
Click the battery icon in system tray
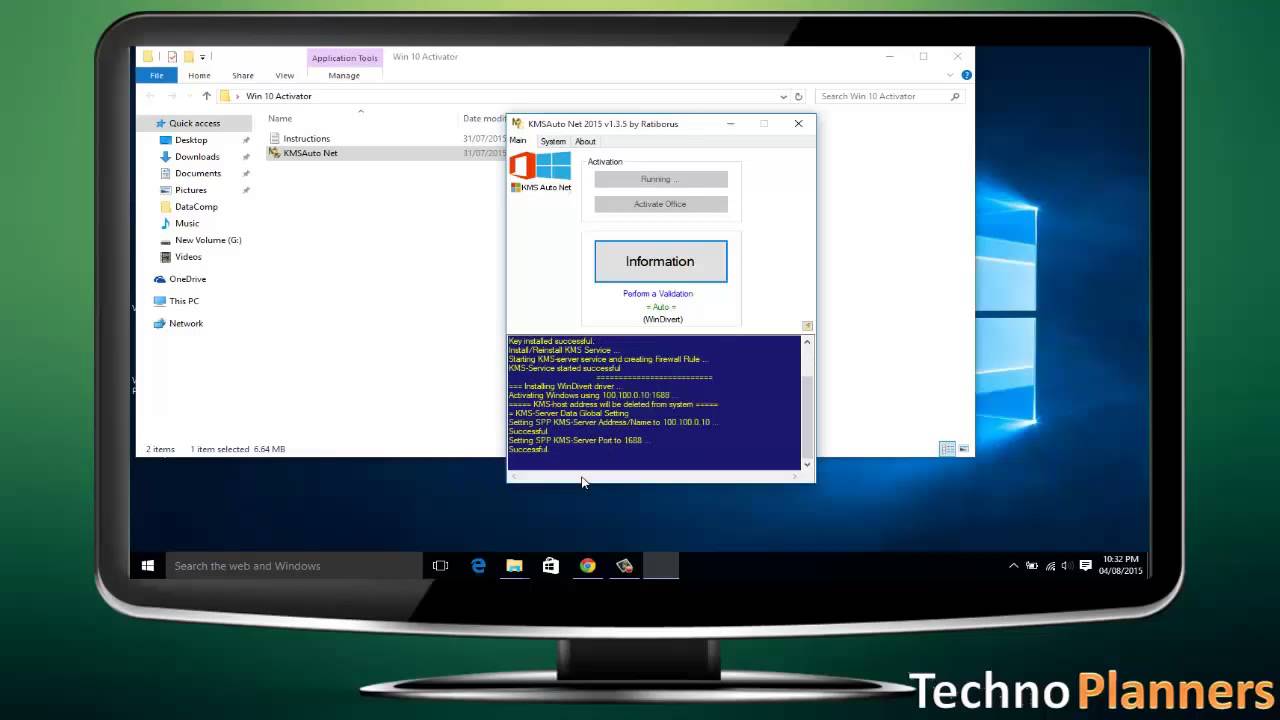(1031, 566)
